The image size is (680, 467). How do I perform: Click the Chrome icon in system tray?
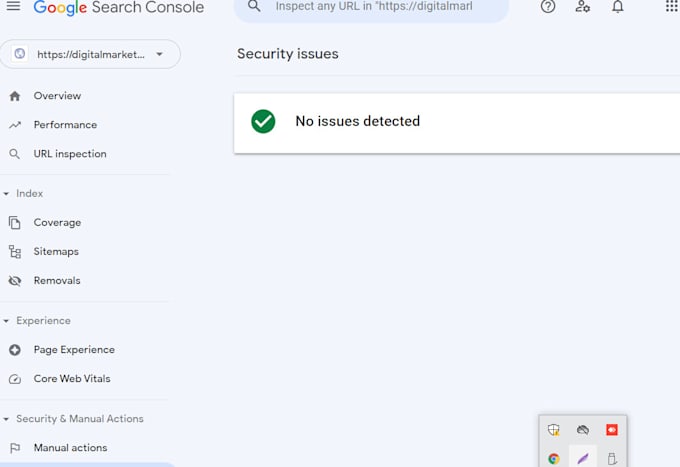553,459
